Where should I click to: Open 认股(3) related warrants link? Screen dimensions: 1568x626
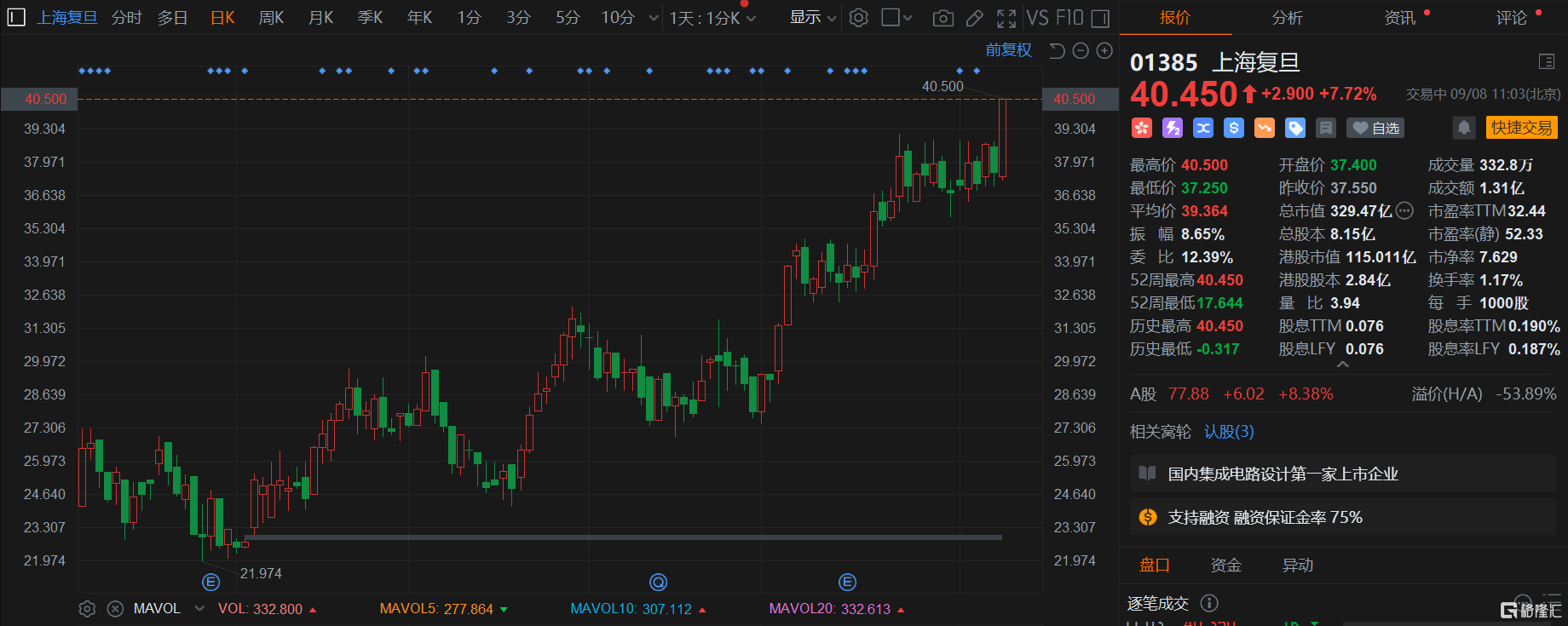pos(1229,432)
